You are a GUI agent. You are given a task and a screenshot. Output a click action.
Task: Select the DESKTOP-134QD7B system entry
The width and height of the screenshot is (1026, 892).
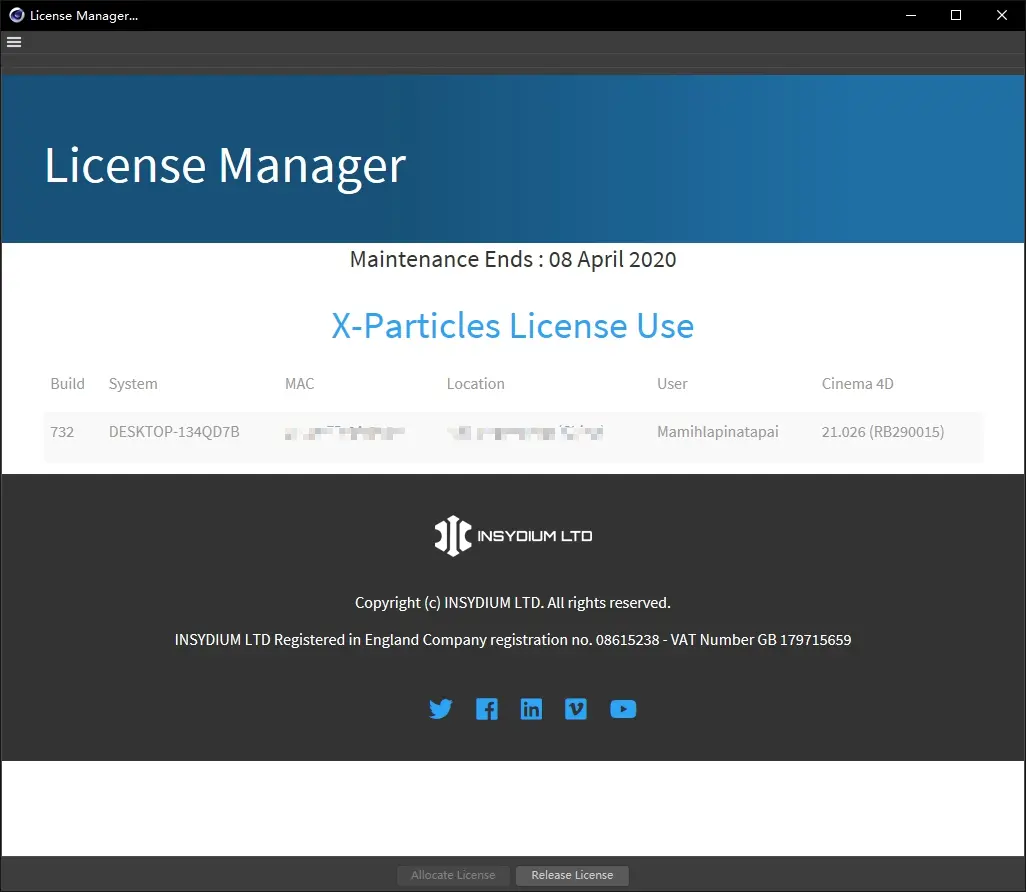(174, 432)
